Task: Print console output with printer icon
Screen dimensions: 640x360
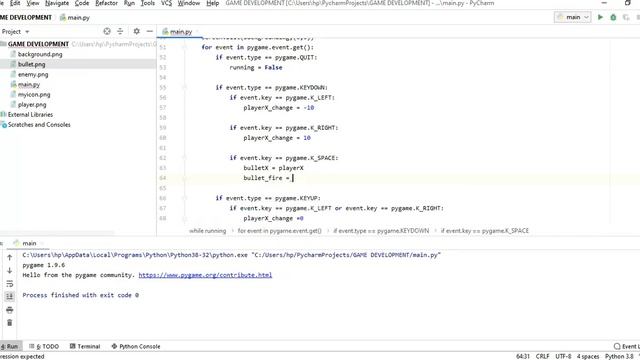Action: click(9, 310)
